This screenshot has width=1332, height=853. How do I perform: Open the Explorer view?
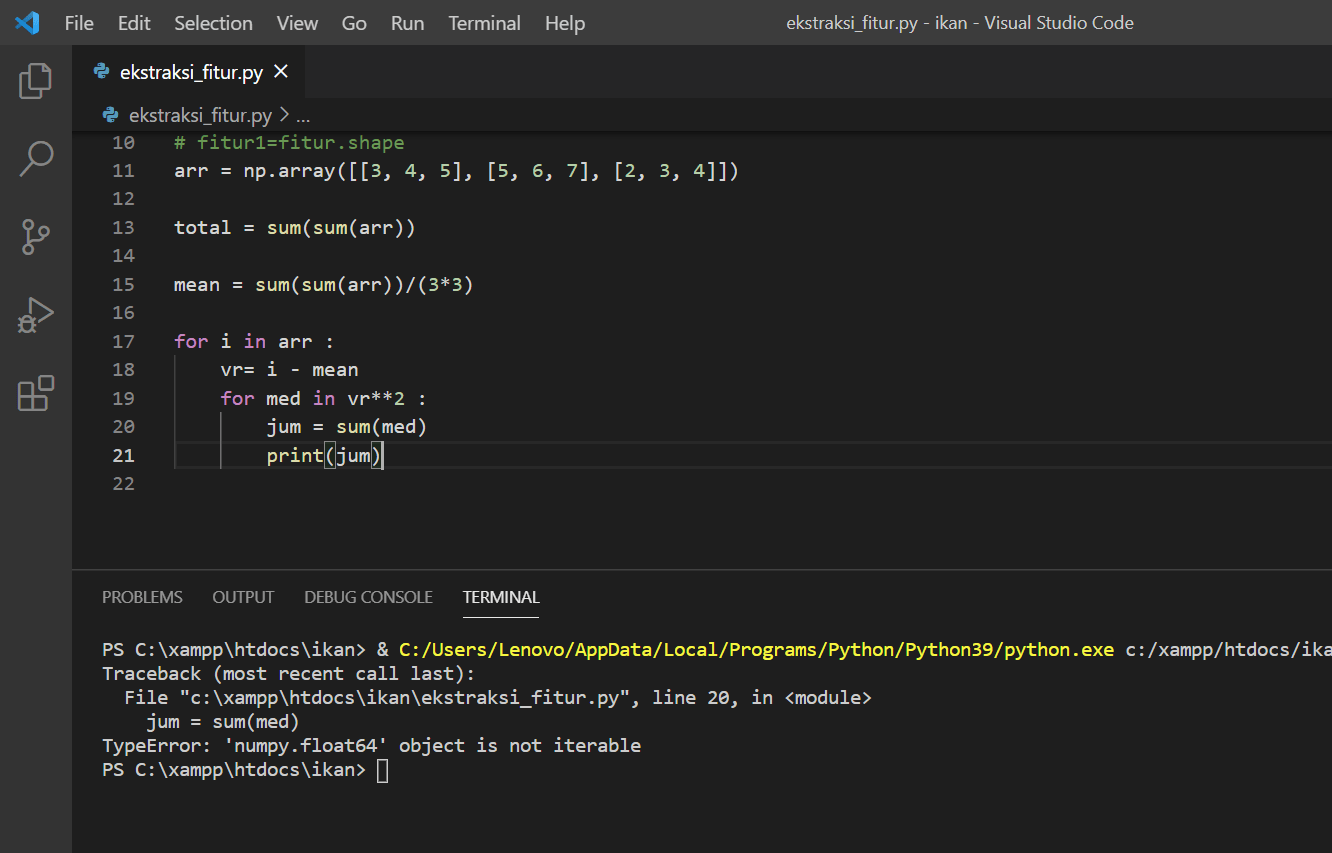[35, 81]
